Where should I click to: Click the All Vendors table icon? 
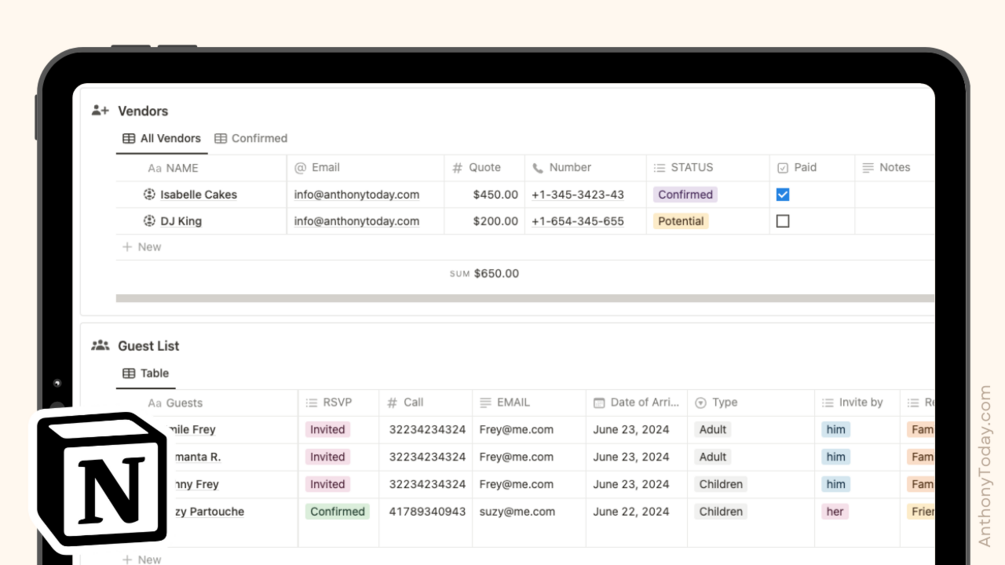129,138
